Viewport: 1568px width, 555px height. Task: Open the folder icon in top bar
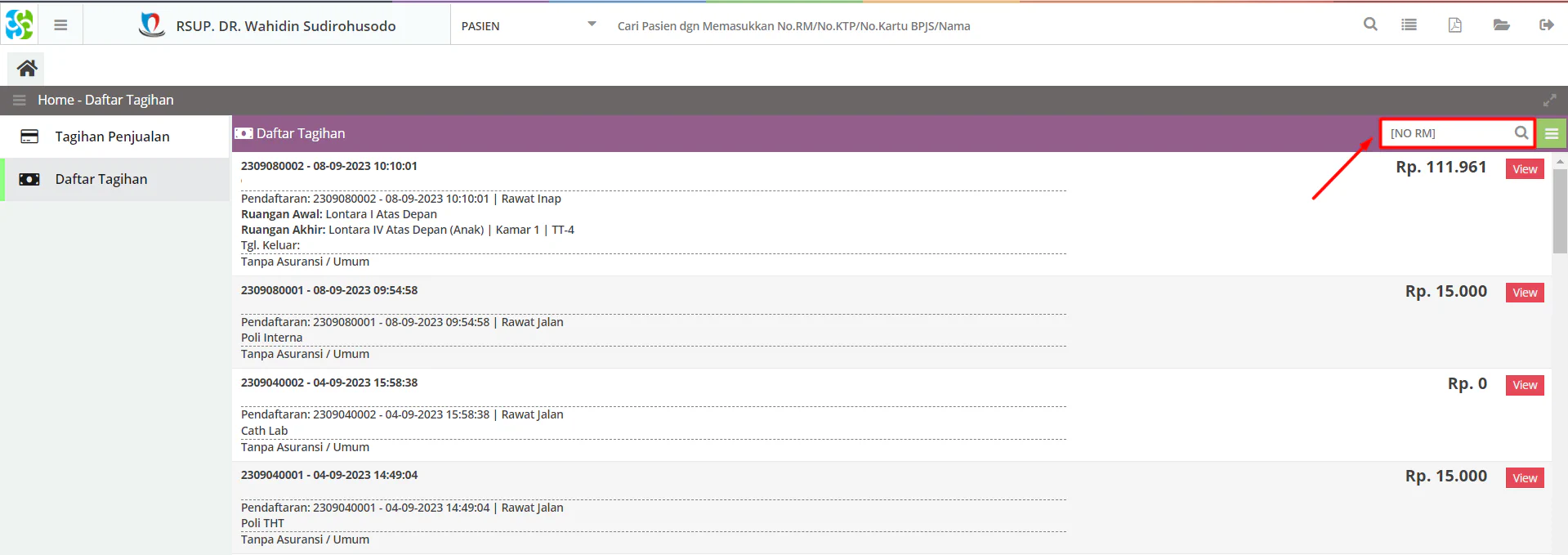click(1501, 25)
